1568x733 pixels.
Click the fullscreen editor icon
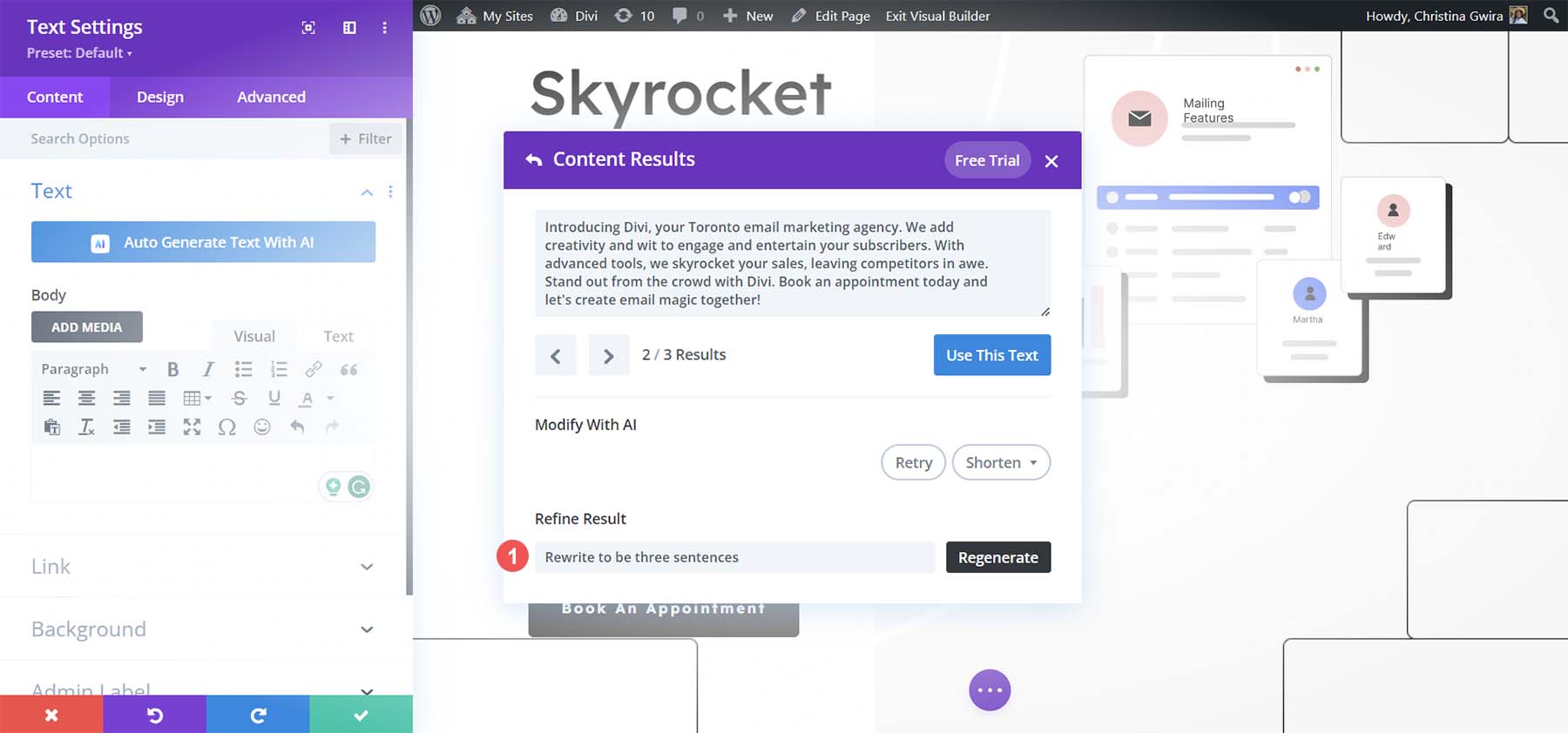tap(192, 427)
